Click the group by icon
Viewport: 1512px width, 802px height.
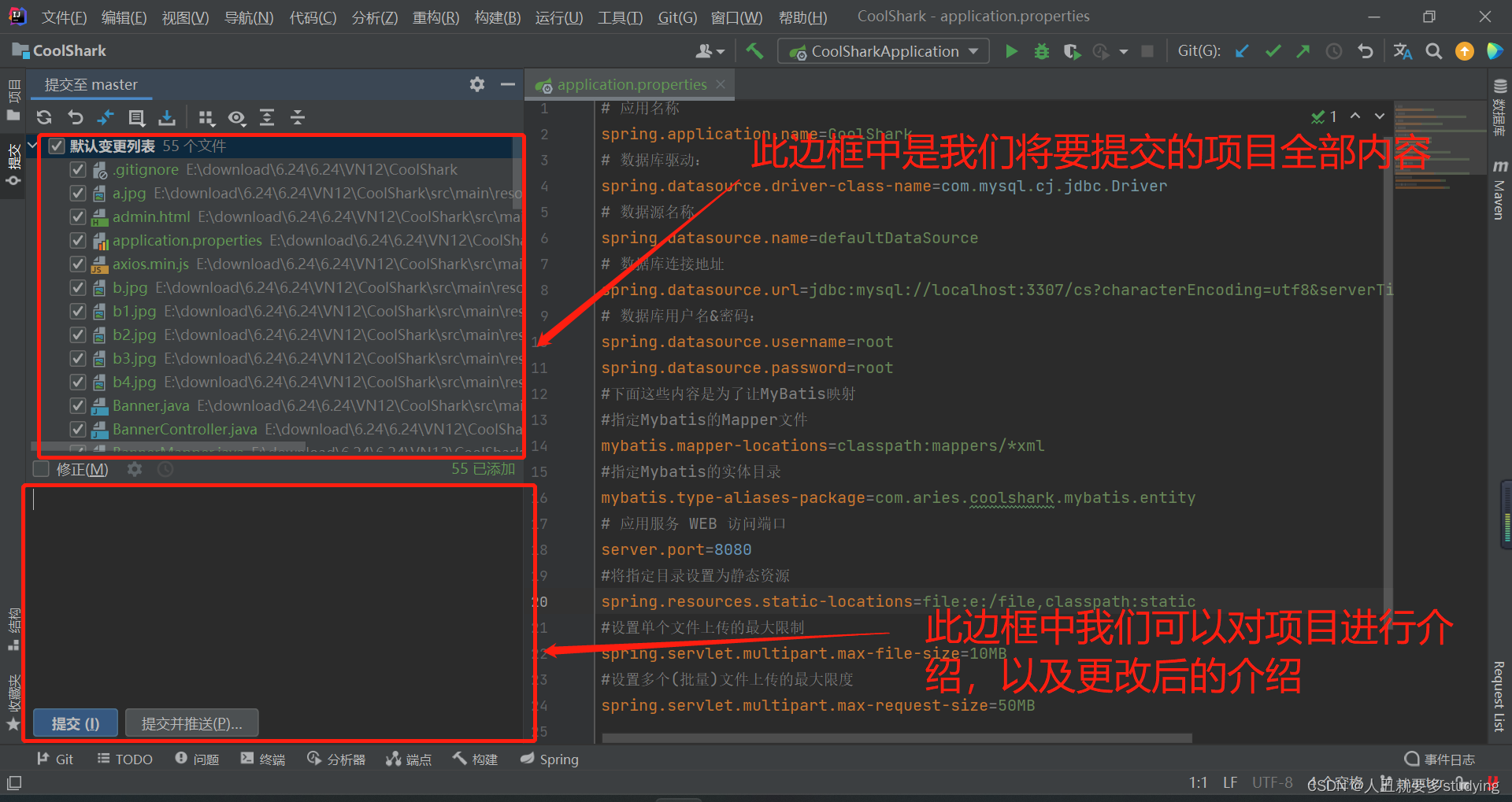pyautogui.click(x=206, y=118)
